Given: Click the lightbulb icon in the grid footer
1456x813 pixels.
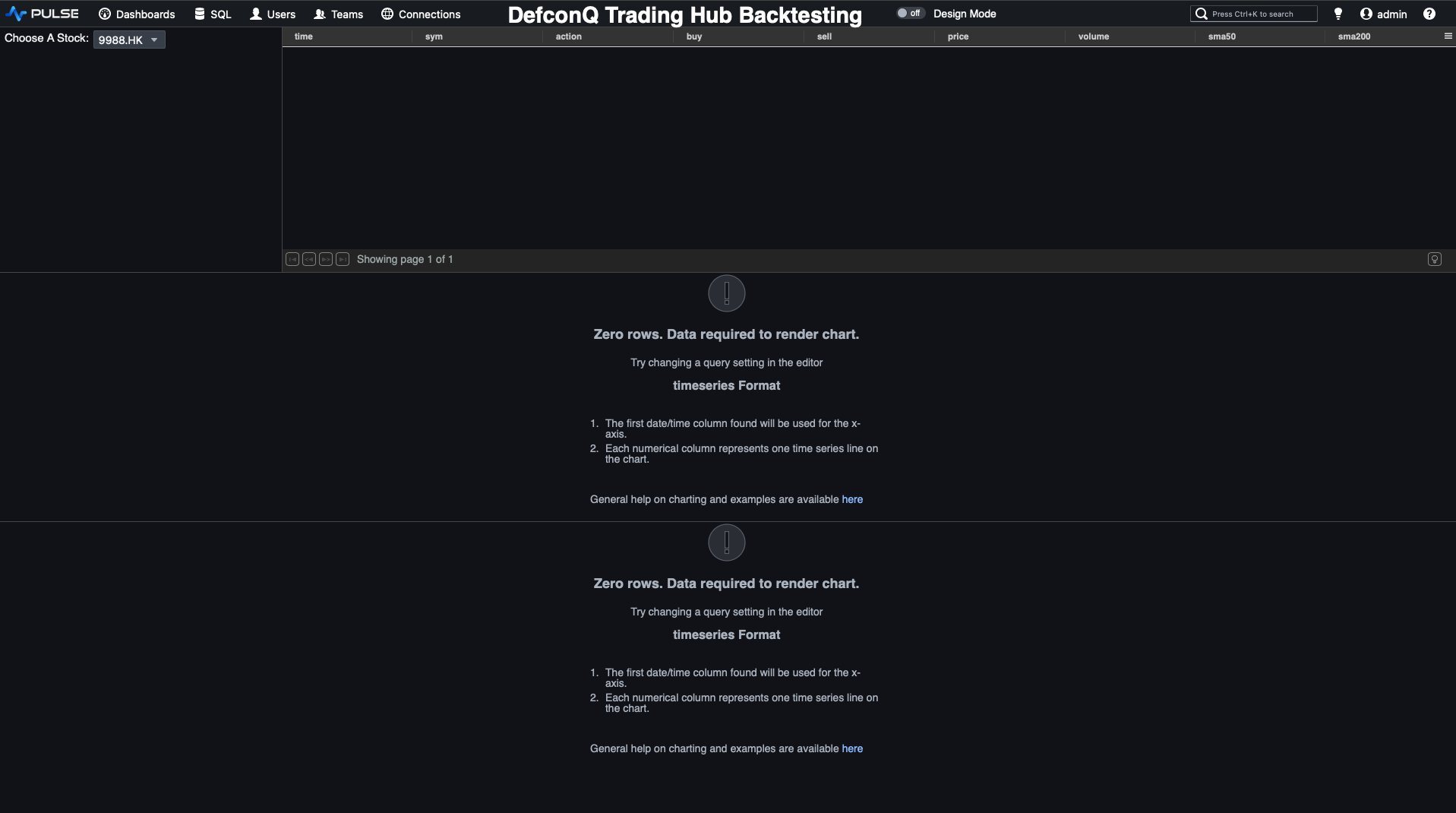Looking at the screenshot, I should coord(1435,259).
